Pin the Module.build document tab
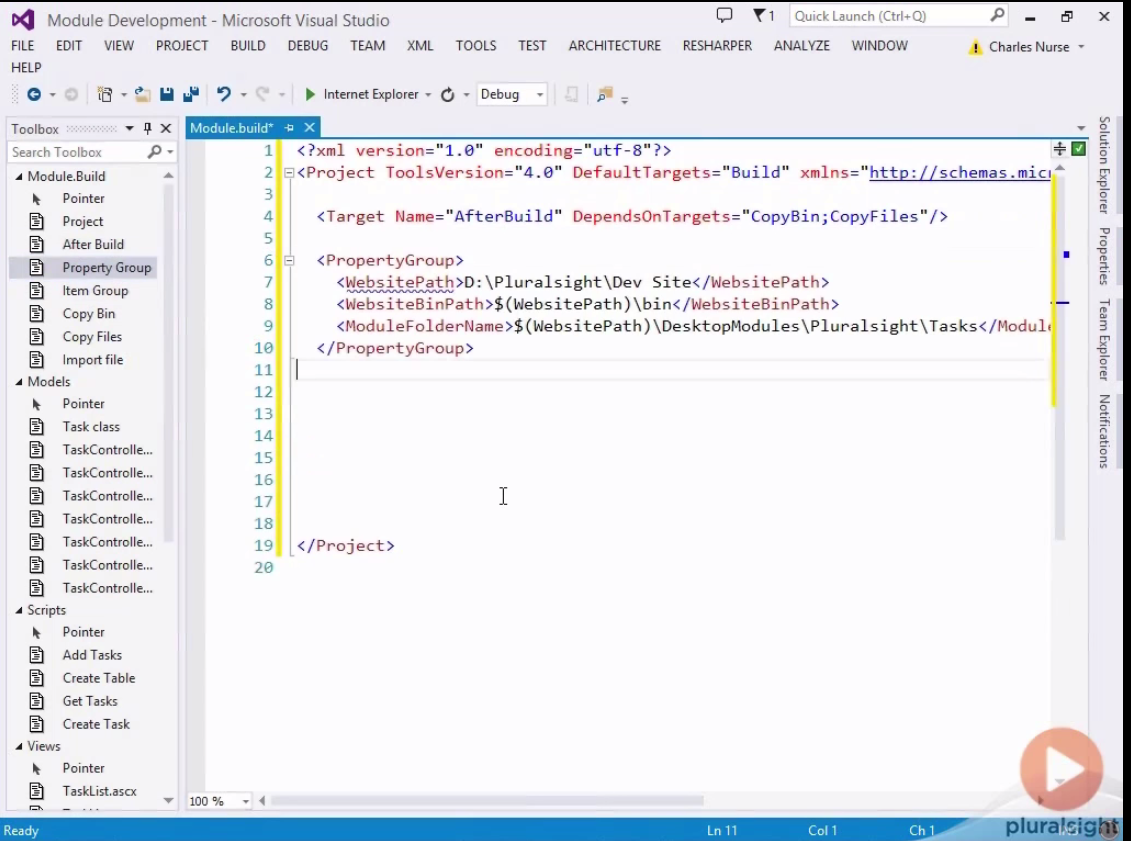 point(289,128)
